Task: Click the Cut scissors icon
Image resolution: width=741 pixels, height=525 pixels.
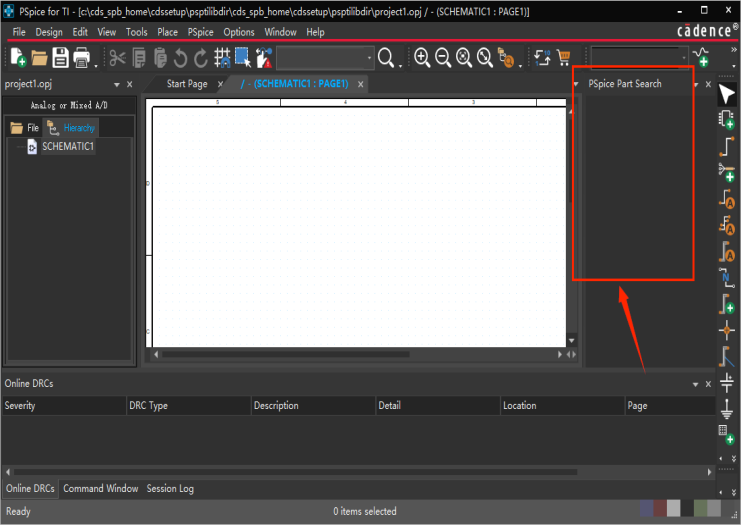Action: (x=117, y=58)
